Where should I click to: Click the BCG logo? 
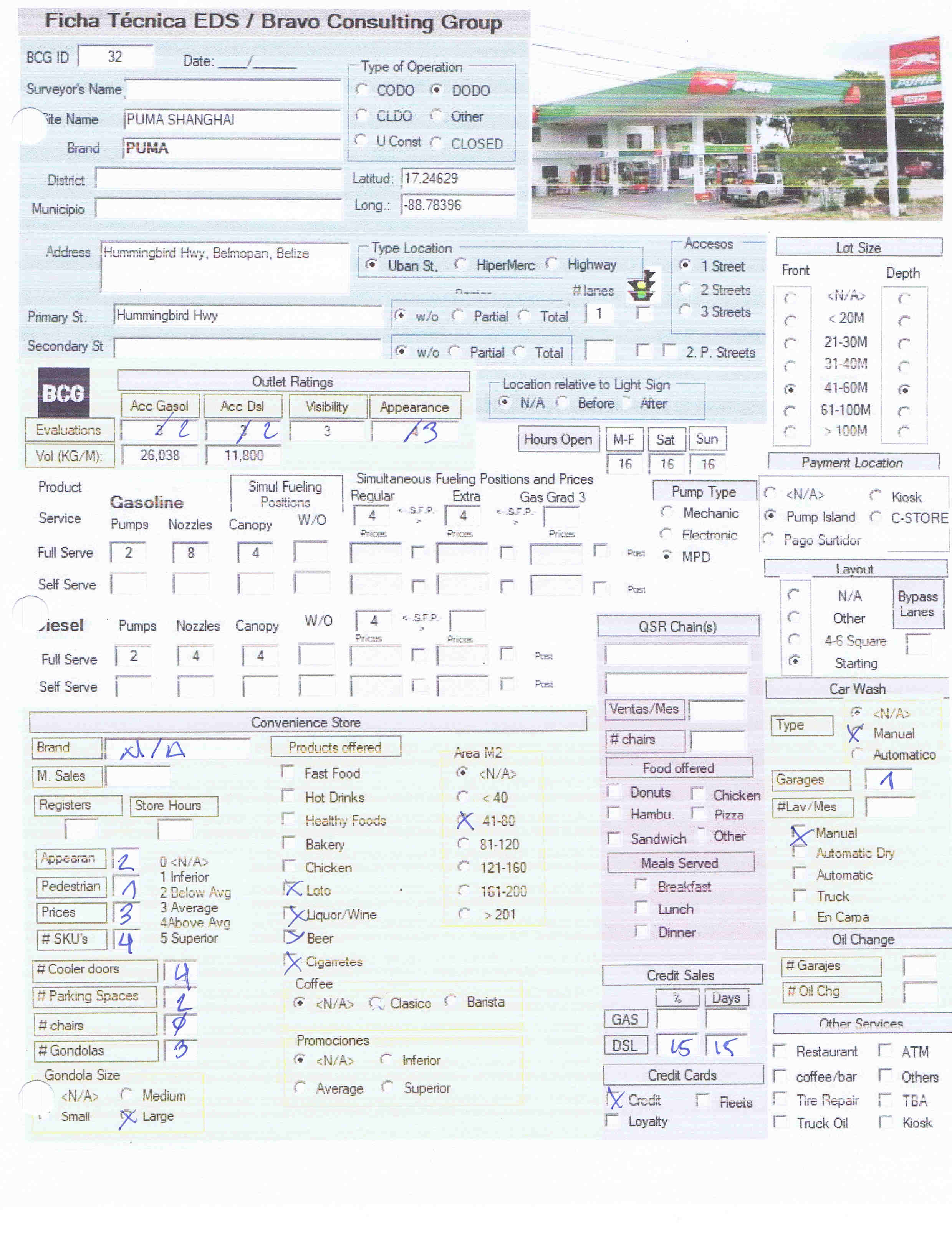coord(63,392)
